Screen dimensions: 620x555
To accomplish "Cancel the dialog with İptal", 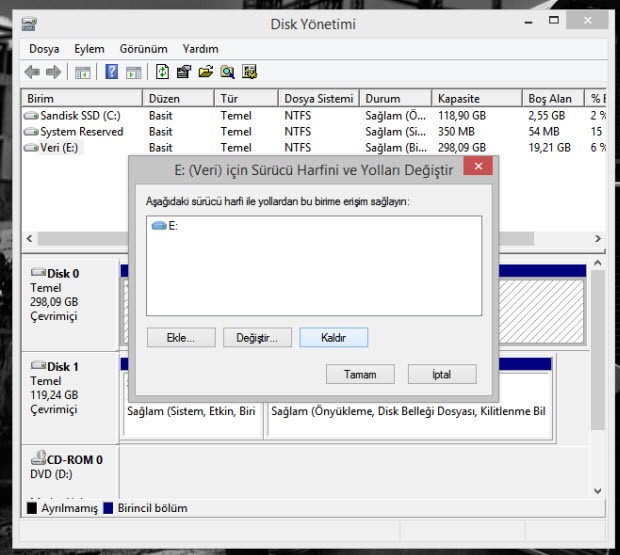I will pyautogui.click(x=441, y=374).
